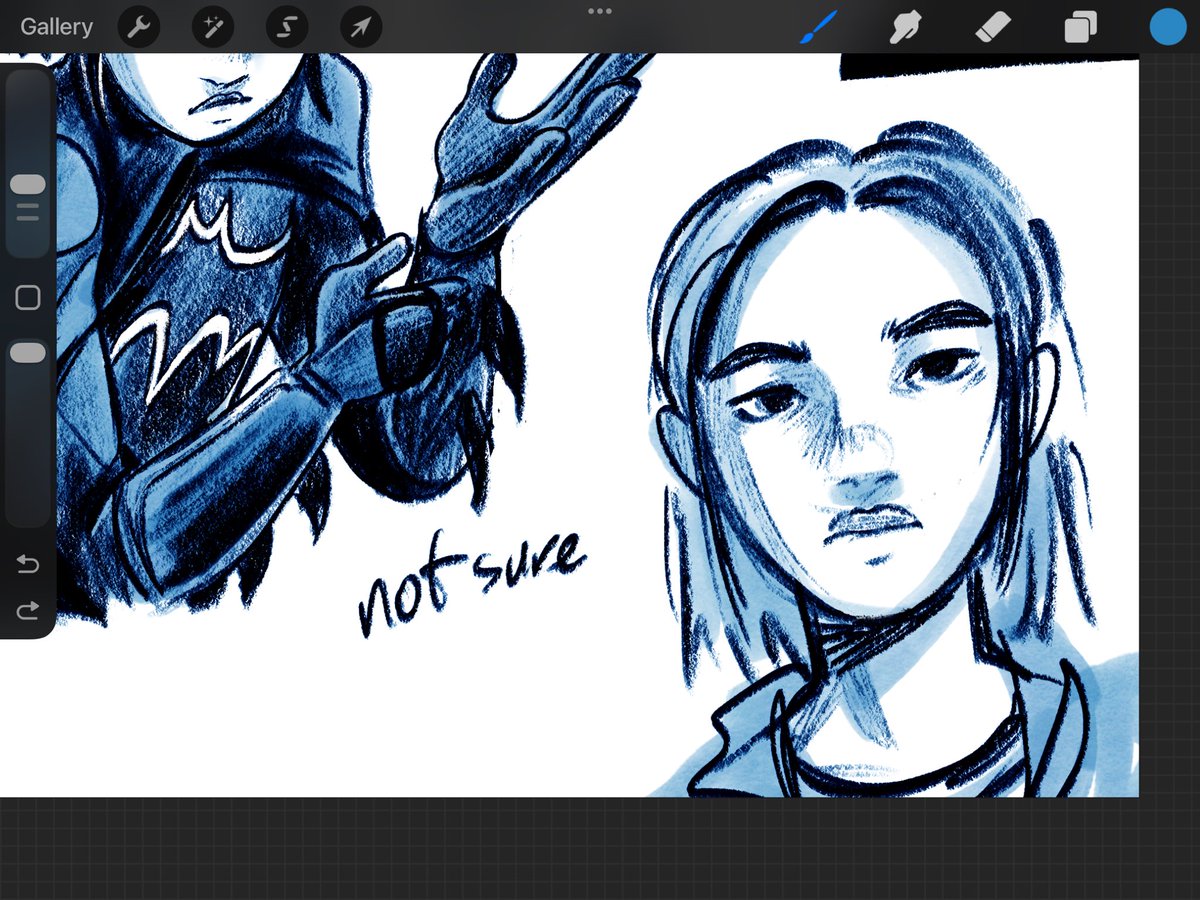
Task: Tap the three-dot handle at top center
Action: point(600,11)
